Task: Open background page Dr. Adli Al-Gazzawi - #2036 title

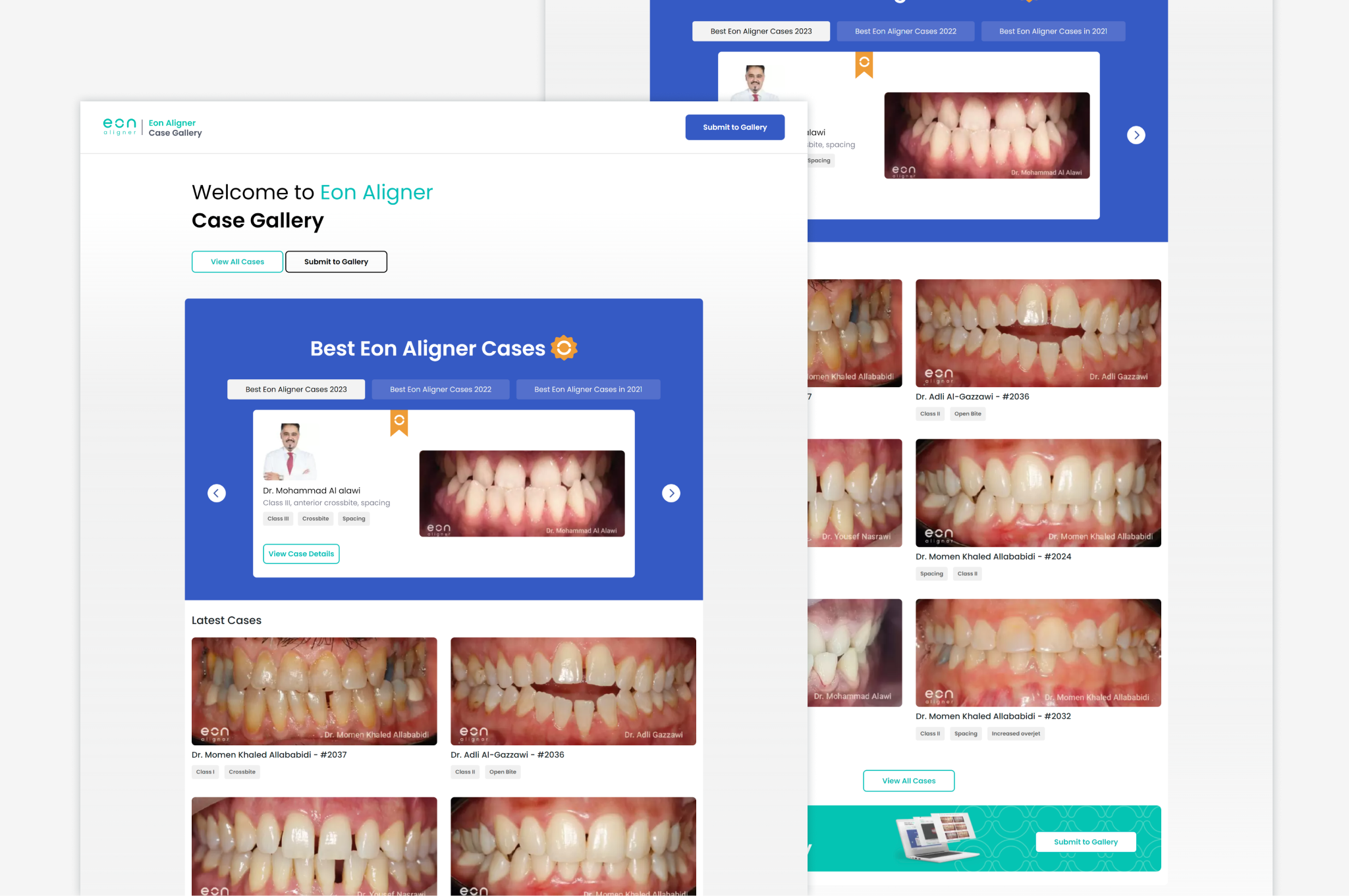Action: pyautogui.click(x=972, y=396)
